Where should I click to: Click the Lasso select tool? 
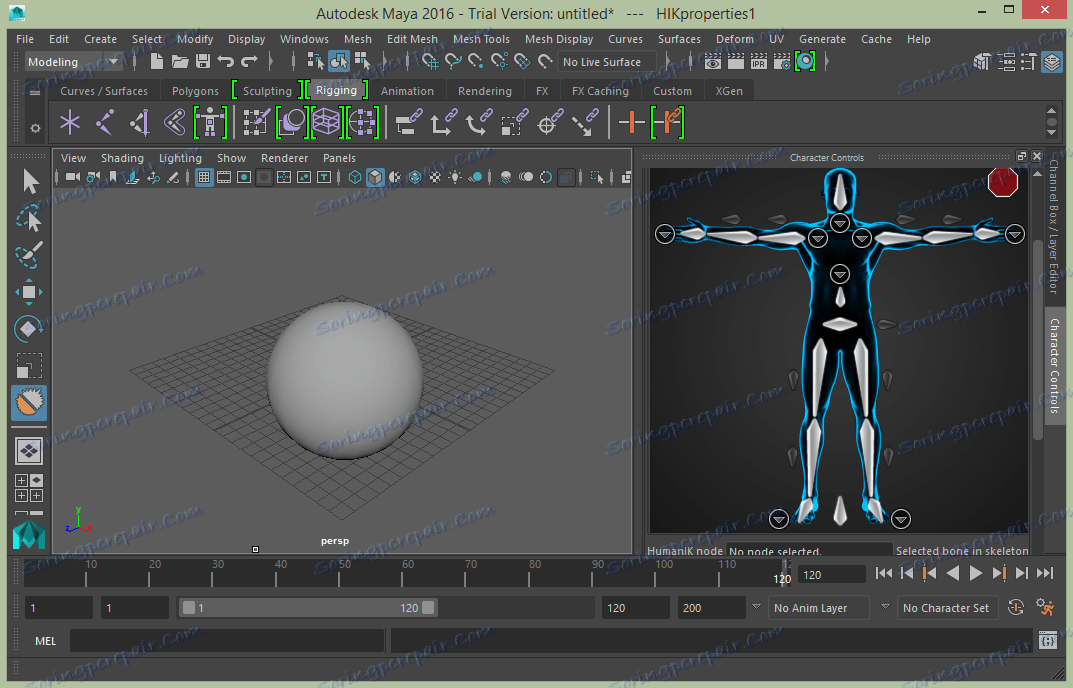pyautogui.click(x=29, y=218)
